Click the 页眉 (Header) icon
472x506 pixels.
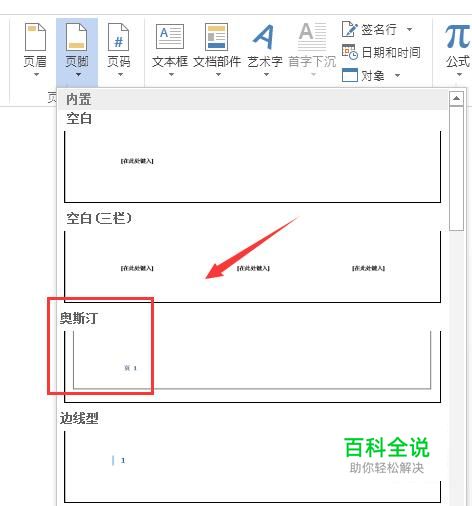point(35,37)
